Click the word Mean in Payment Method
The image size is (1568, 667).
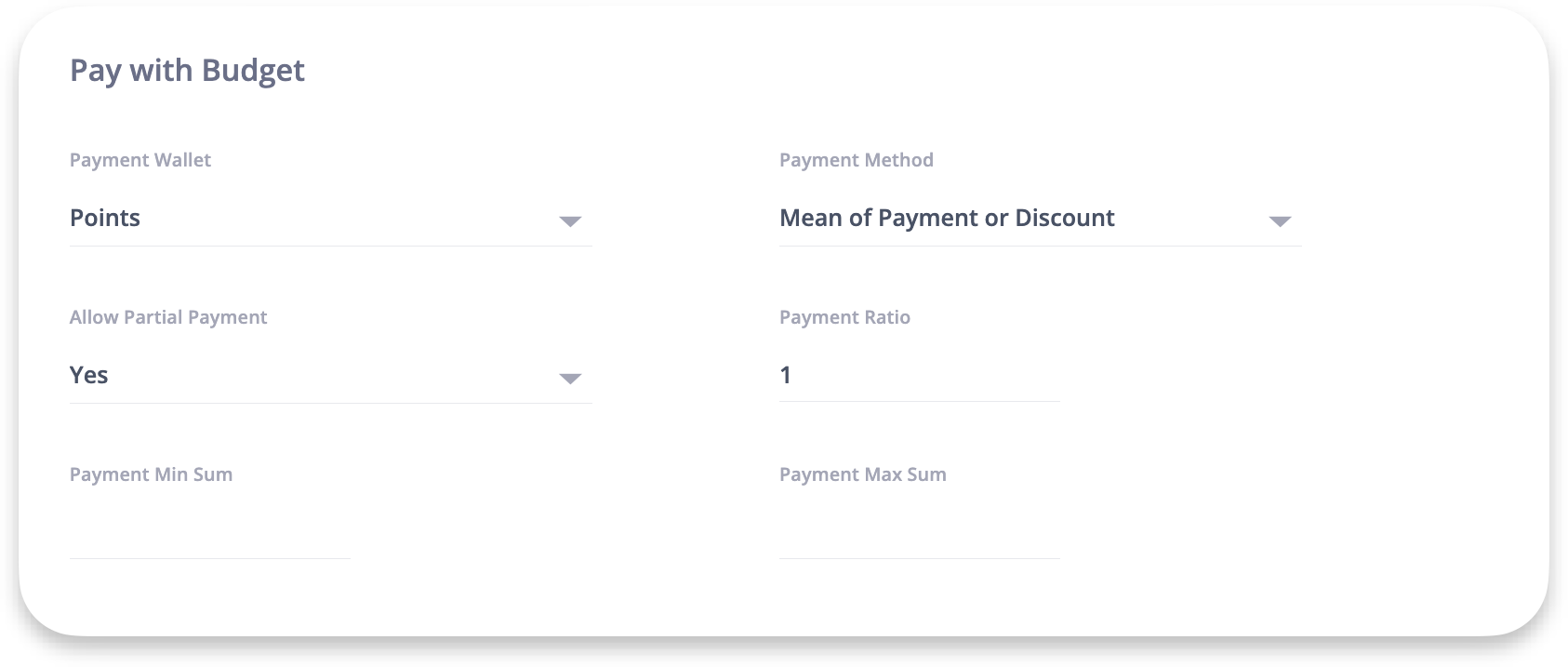pos(811,219)
